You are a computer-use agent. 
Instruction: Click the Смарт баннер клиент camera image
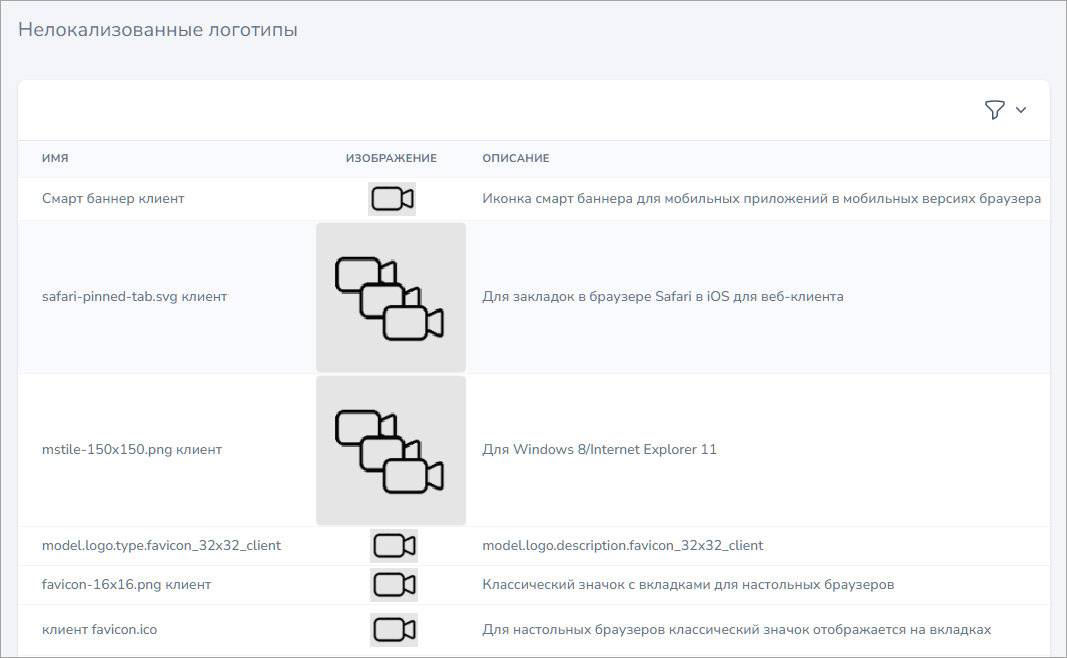392,199
